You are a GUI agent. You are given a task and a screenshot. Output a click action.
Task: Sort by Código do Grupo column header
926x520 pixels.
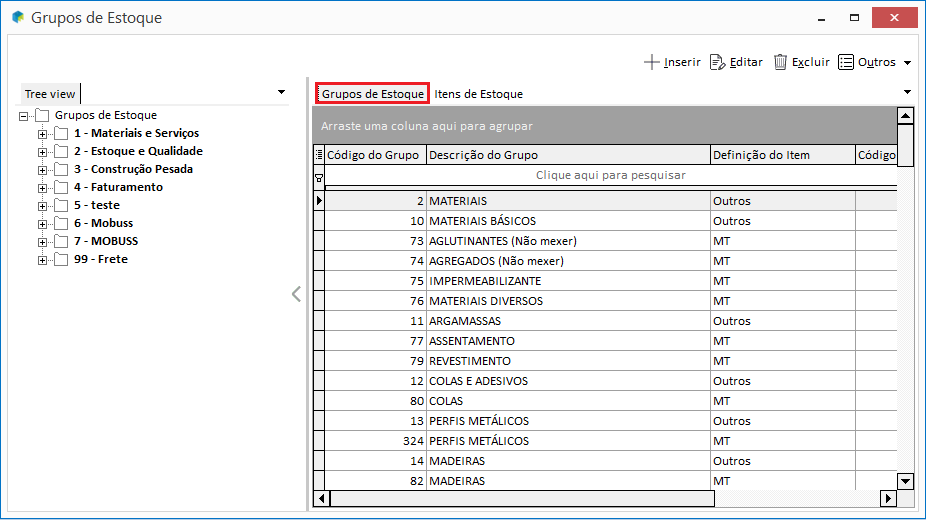[376, 155]
